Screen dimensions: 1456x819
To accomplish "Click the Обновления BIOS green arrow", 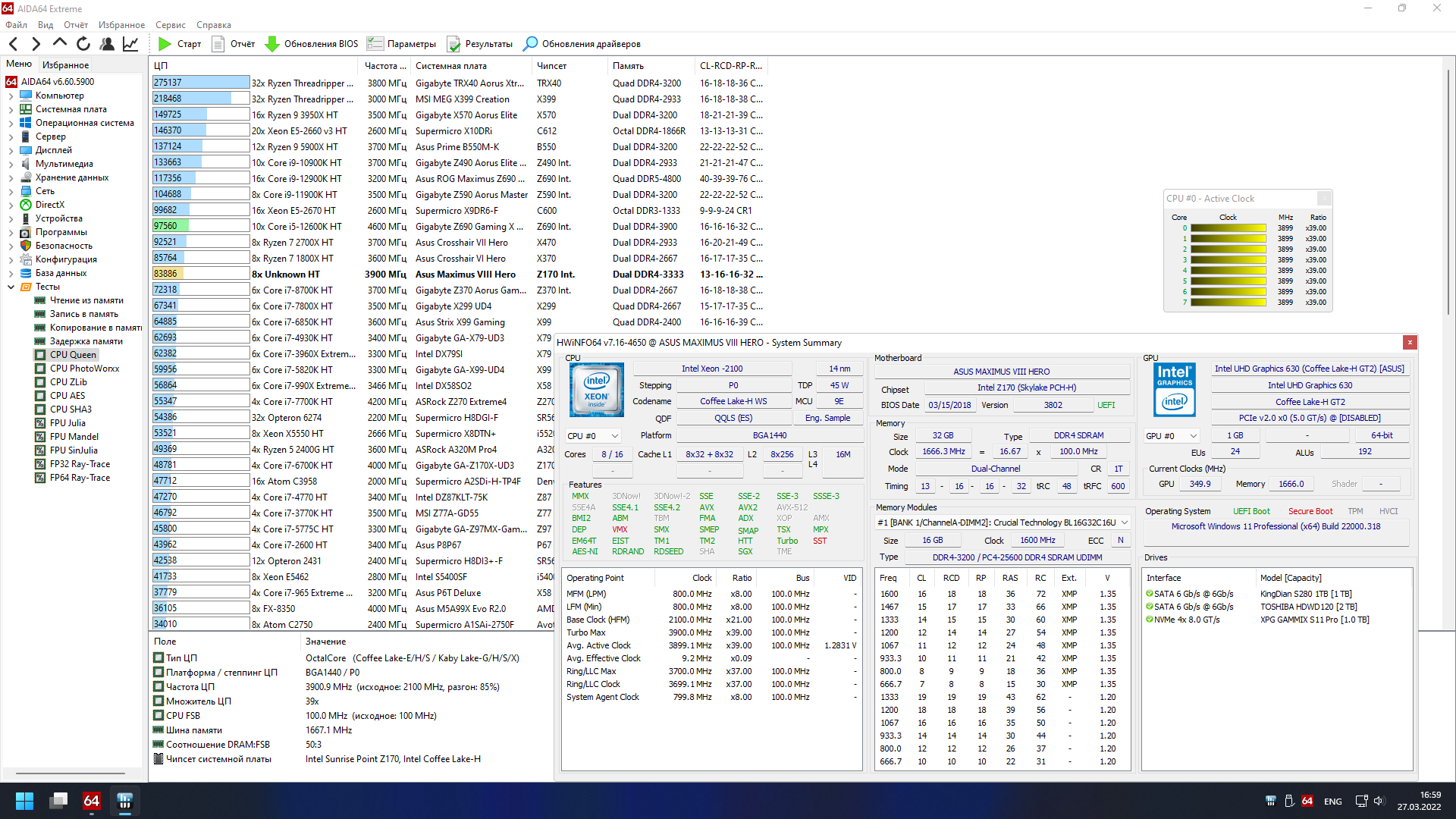I will (271, 44).
